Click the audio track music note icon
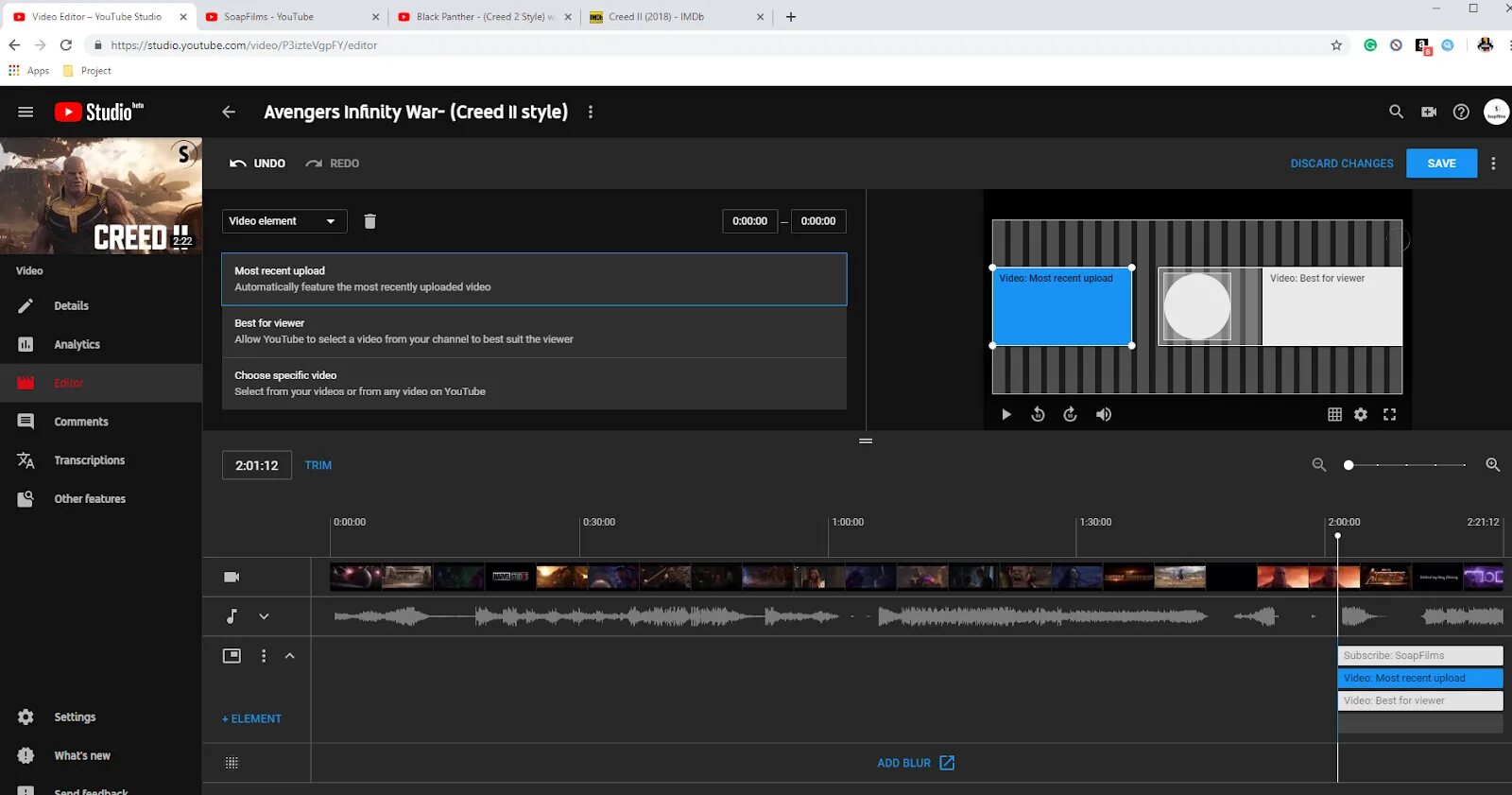The image size is (1512, 795). (x=232, y=616)
